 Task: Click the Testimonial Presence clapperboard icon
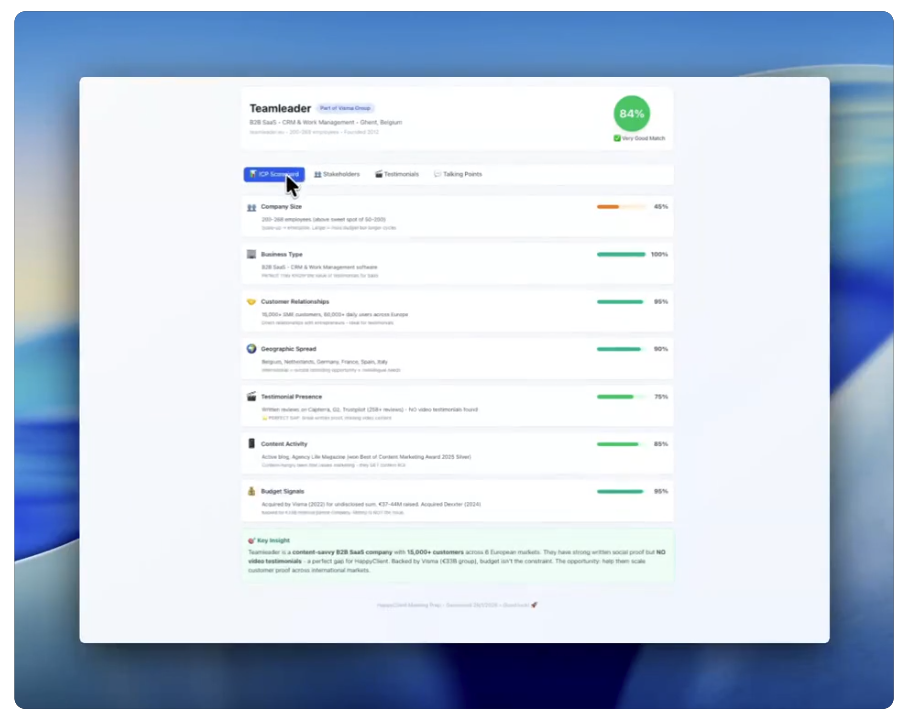click(x=251, y=396)
